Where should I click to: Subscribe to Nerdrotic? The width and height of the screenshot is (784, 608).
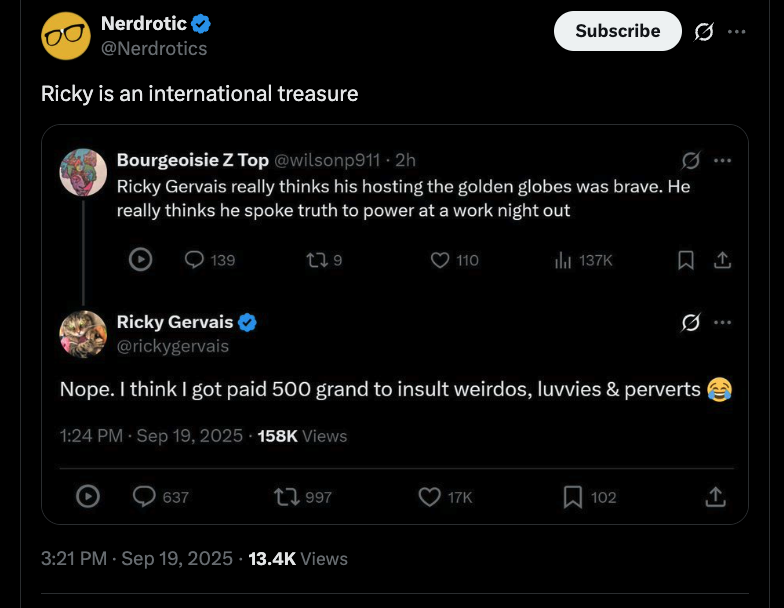tap(618, 31)
